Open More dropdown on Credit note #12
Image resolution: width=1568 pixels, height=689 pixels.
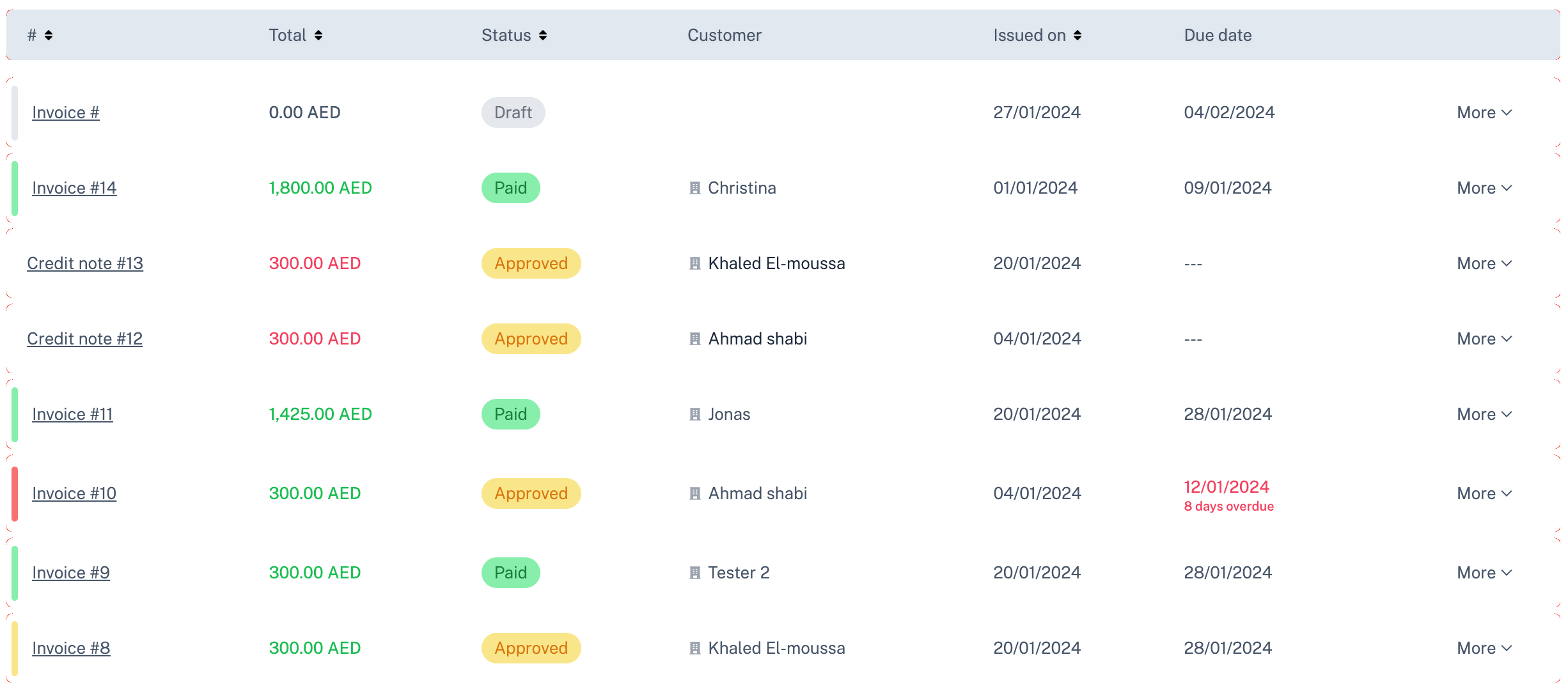(1484, 339)
